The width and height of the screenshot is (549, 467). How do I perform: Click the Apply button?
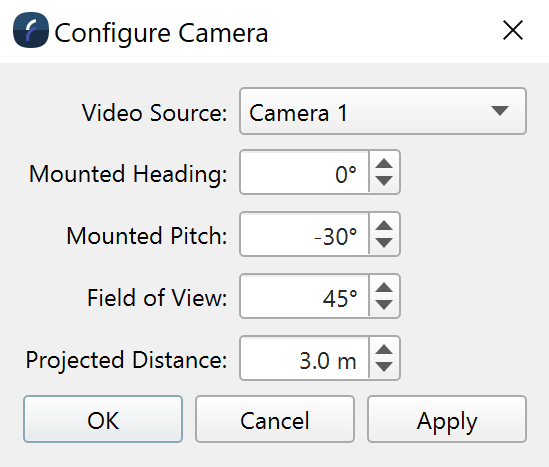(447, 419)
